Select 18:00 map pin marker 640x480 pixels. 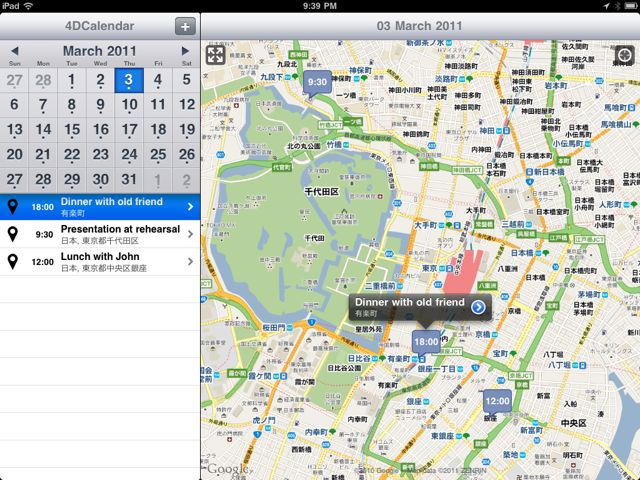[426, 343]
